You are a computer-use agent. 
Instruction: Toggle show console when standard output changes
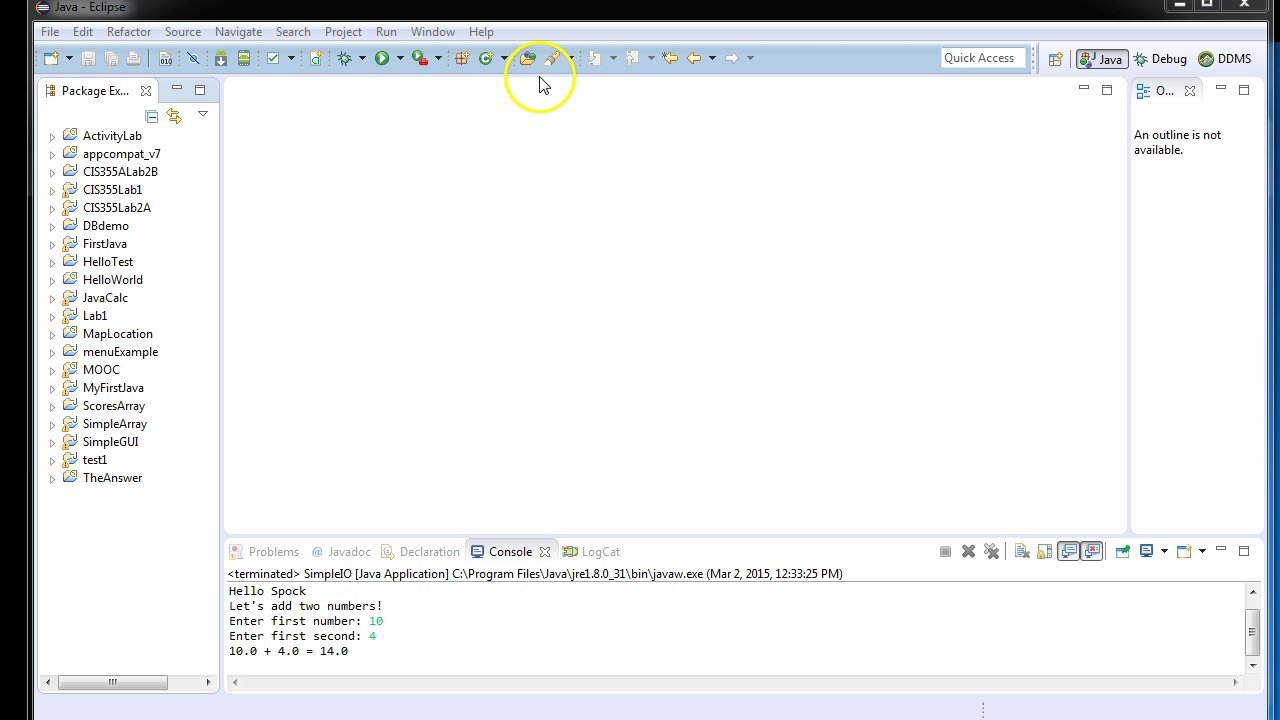pyautogui.click(x=1068, y=551)
